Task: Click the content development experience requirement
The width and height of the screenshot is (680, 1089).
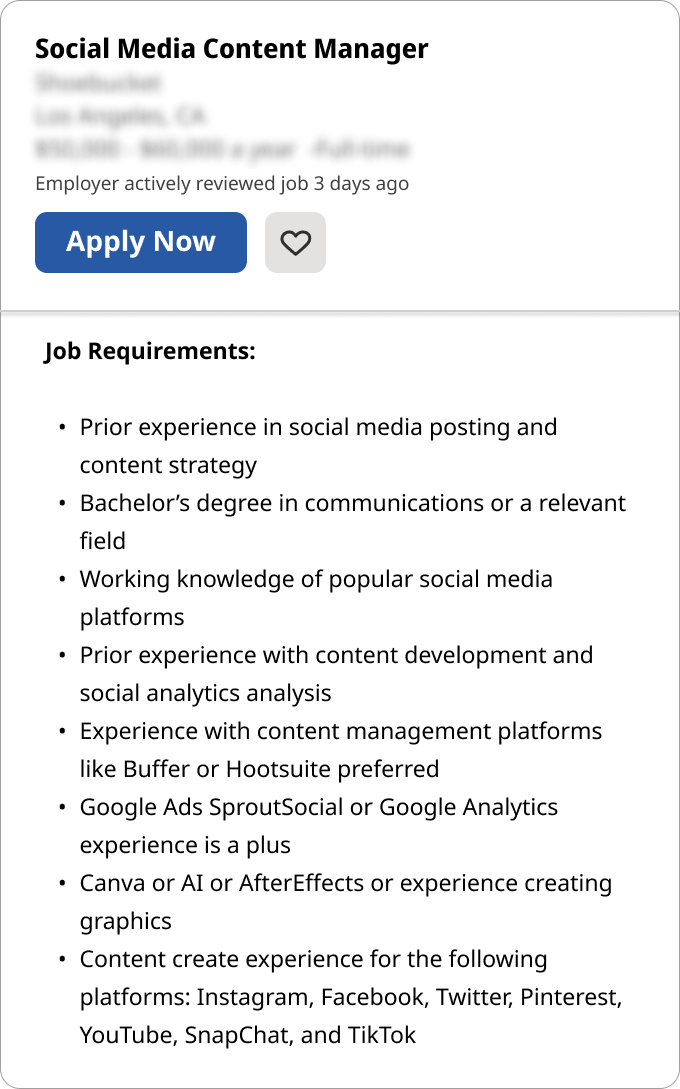Action: coord(336,656)
